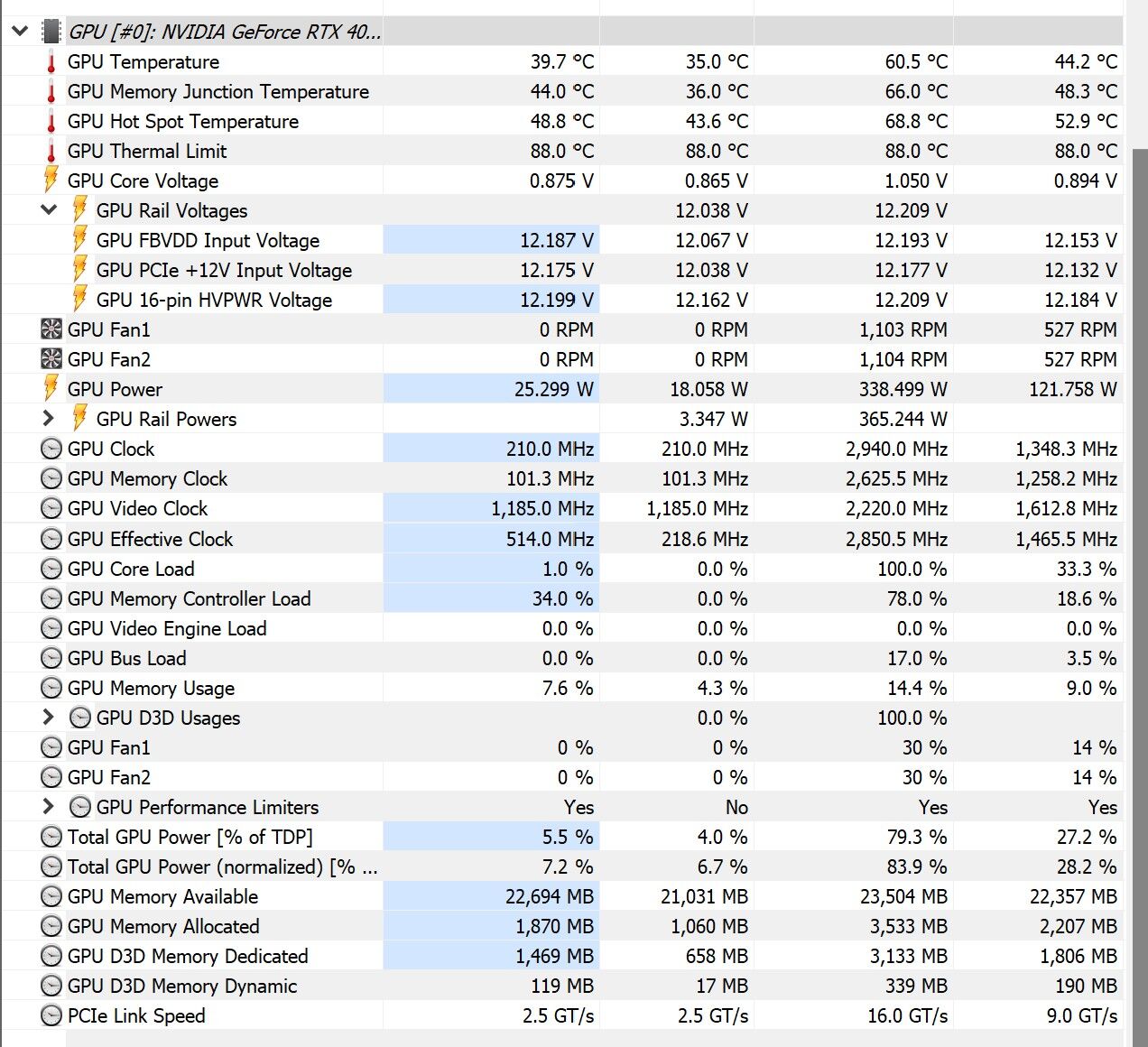The image size is (1148, 1047).
Task: Click lightning icon beside GPU 16-pin HVPWR Voltage
Action: (79, 299)
